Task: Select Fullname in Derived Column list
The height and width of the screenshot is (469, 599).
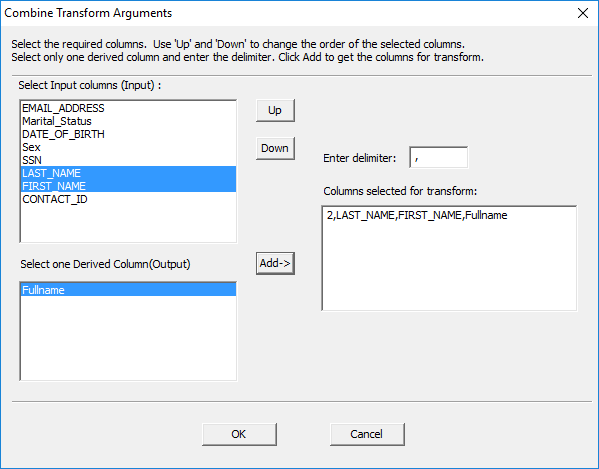Action: point(128,290)
